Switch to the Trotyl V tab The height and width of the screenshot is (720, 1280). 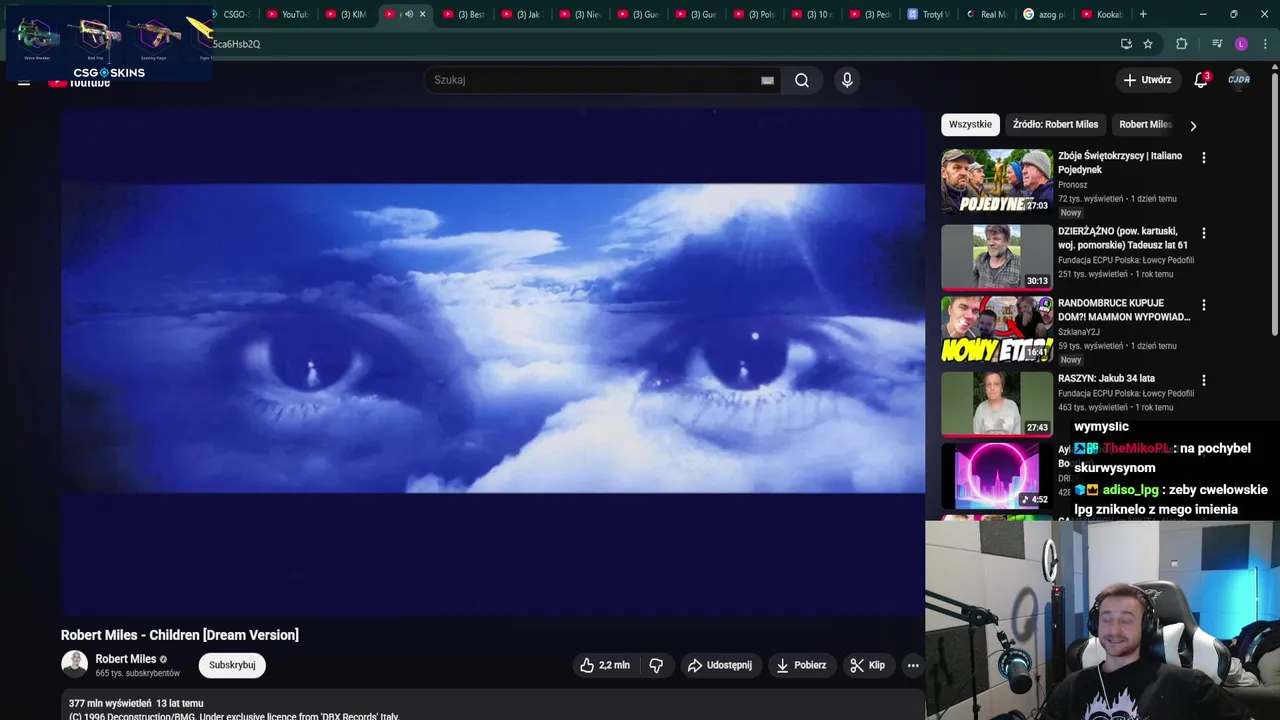click(928, 14)
